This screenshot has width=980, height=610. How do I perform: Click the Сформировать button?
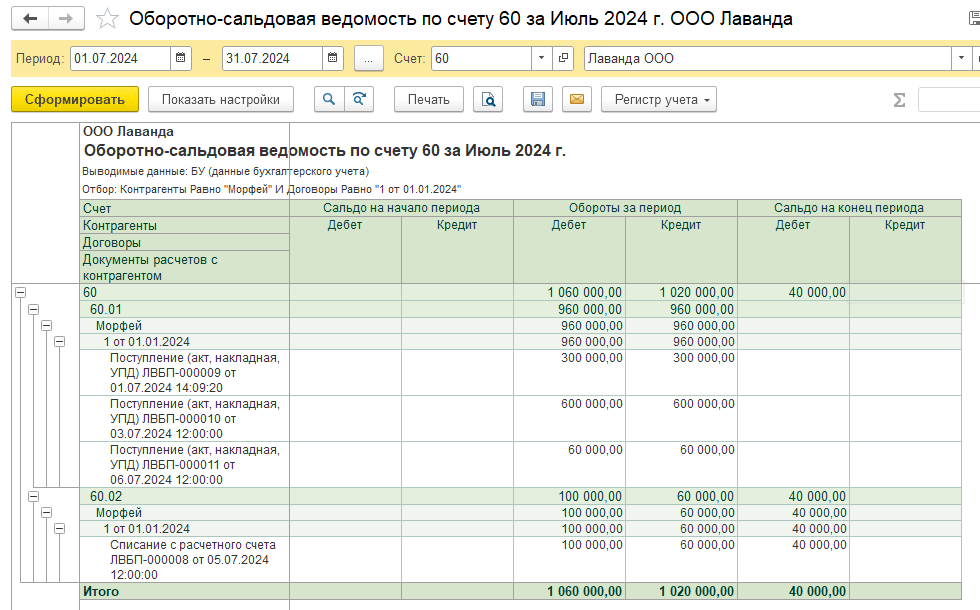tap(75, 99)
